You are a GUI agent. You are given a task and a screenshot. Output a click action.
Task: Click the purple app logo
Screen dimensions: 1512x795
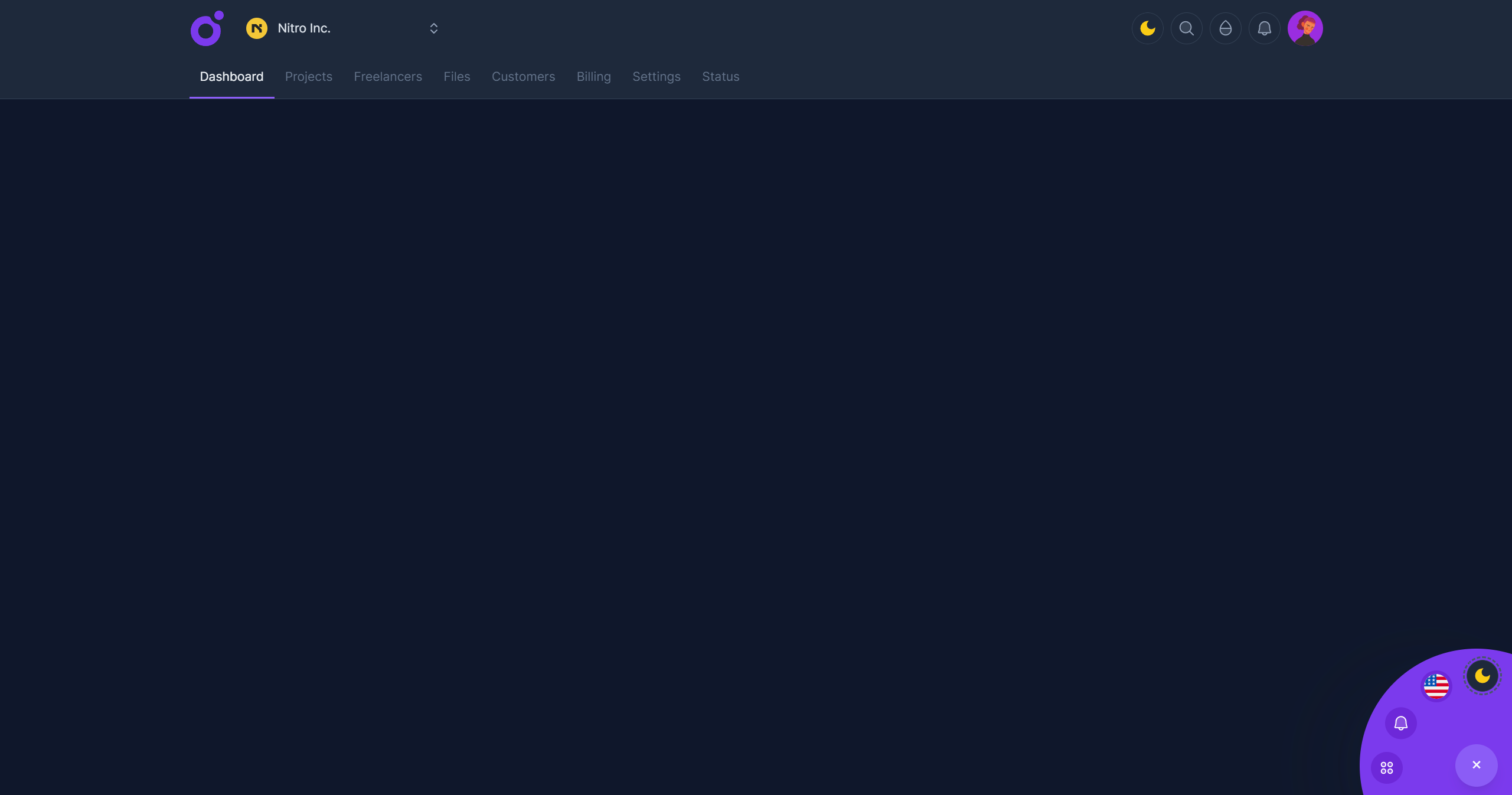click(x=207, y=28)
